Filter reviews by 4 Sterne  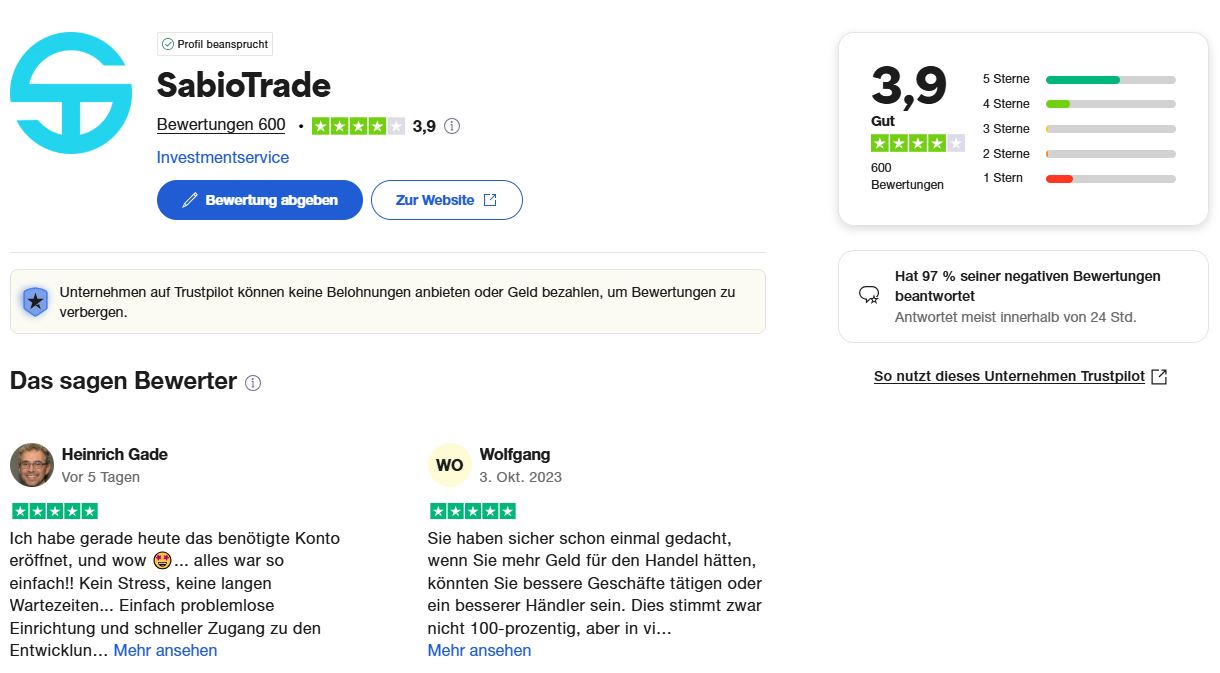pyautogui.click(x=1078, y=104)
